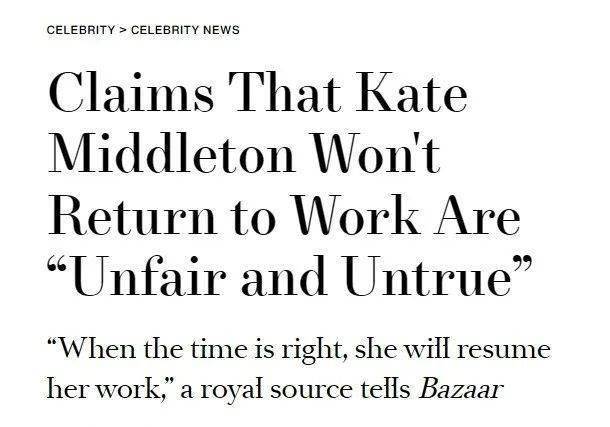Click the word Are in headline
The height and width of the screenshot is (427, 610).
477,215
